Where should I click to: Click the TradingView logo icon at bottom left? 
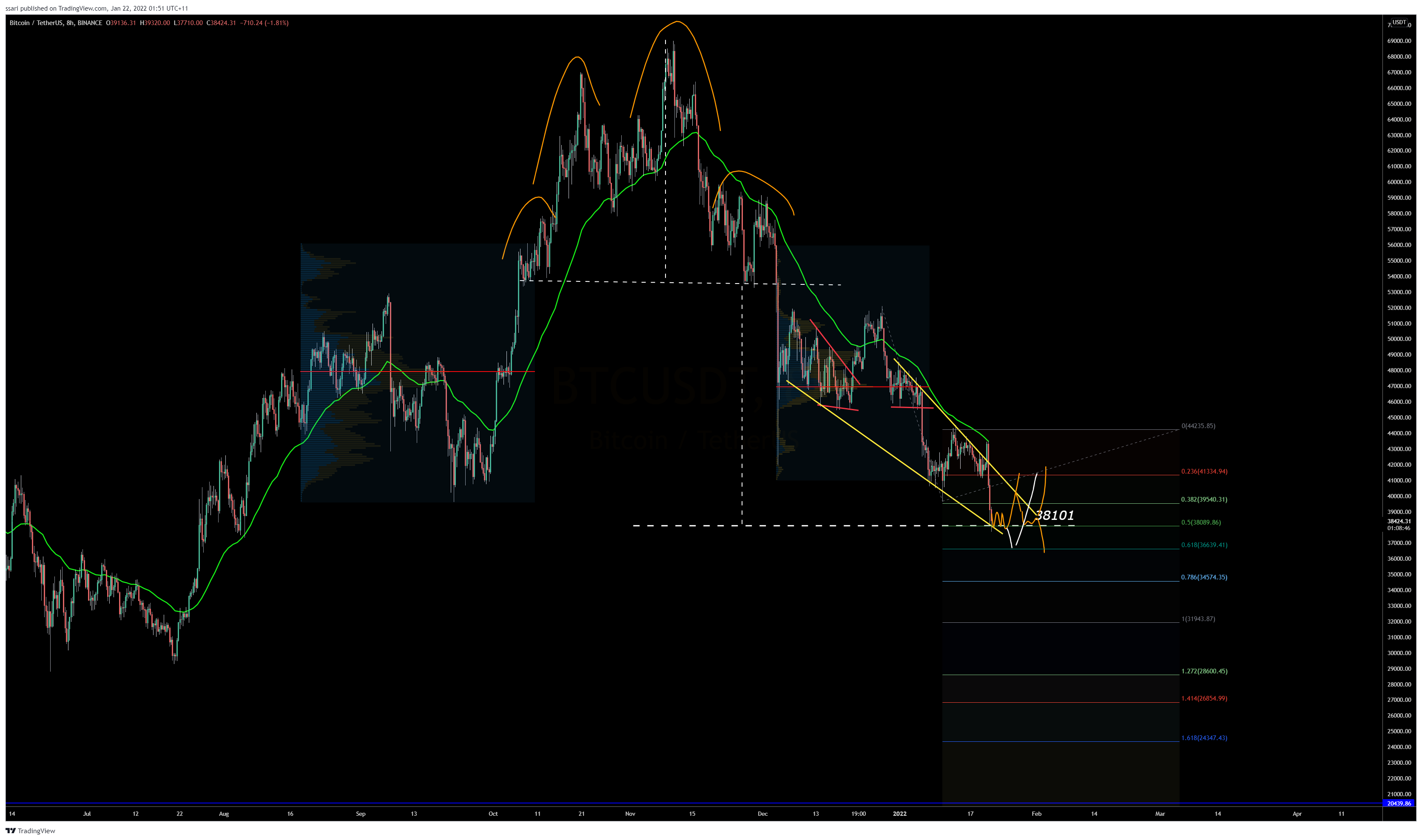[10, 830]
